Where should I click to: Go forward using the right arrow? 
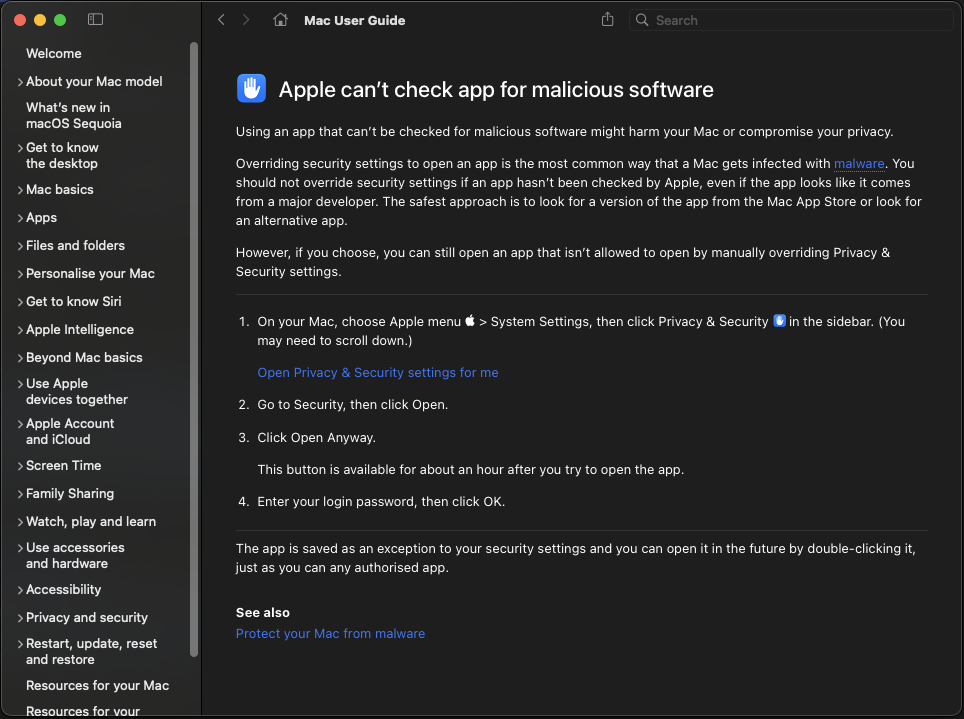(x=246, y=20)
